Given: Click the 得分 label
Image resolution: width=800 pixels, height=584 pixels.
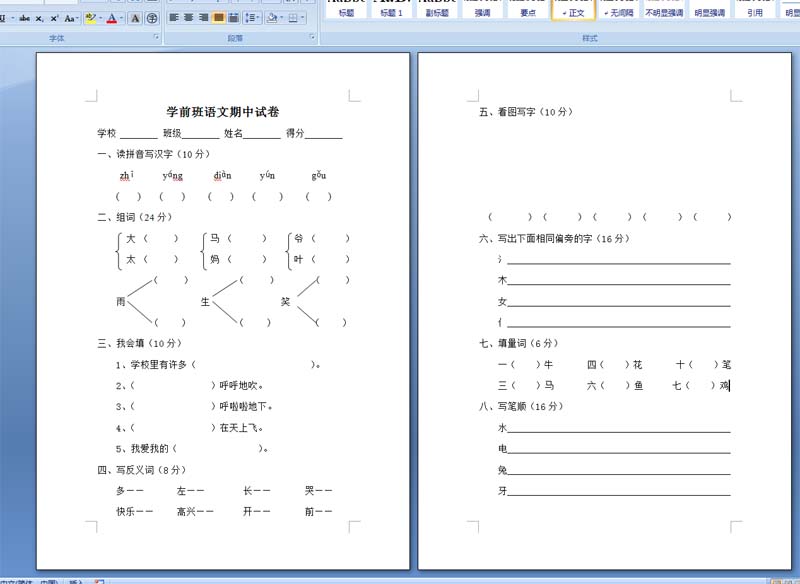Looking at the screenshot, I should coord(295,133).
